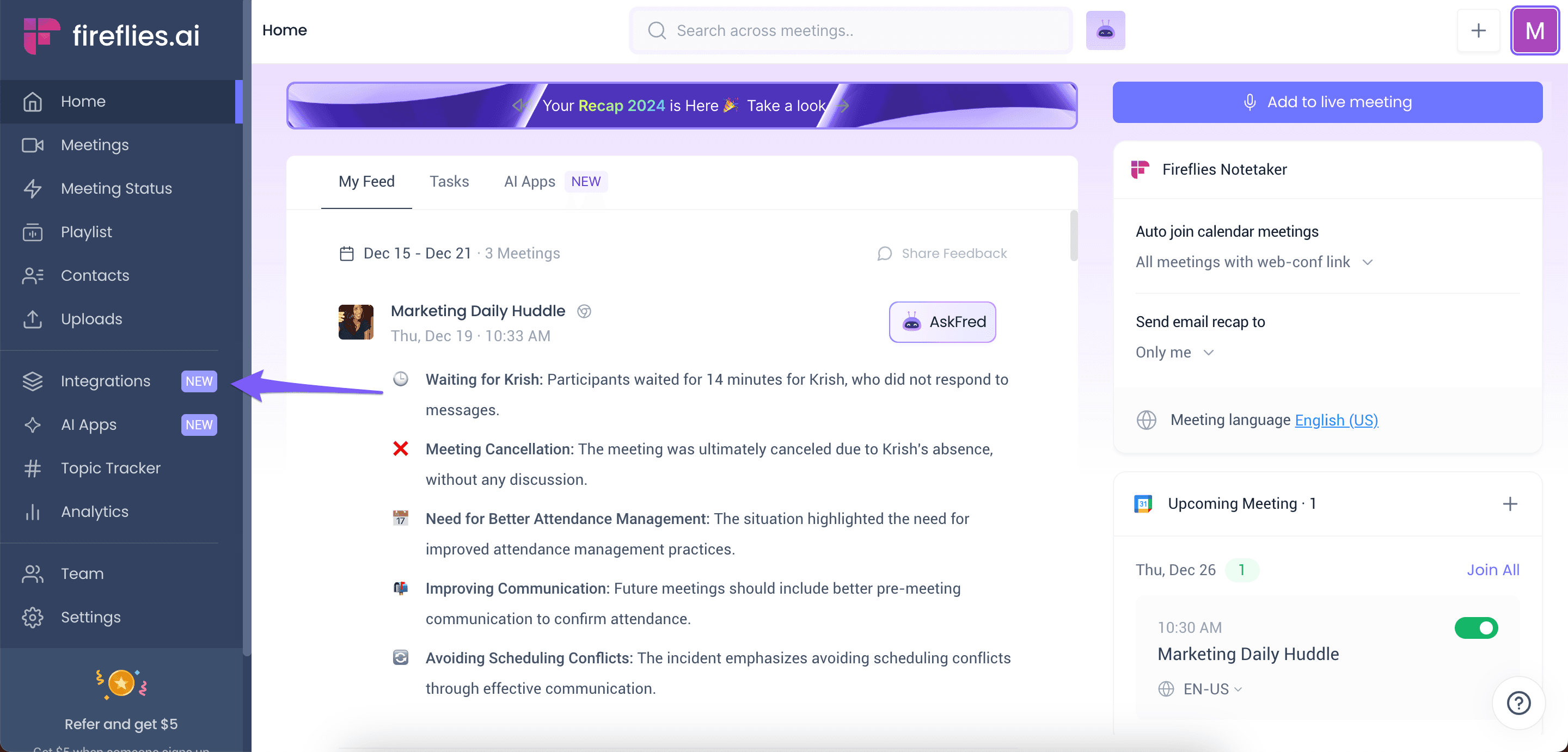Open the Recap 2024 banner
This screenshot has height=752, width=1568.
coord(681,105)
